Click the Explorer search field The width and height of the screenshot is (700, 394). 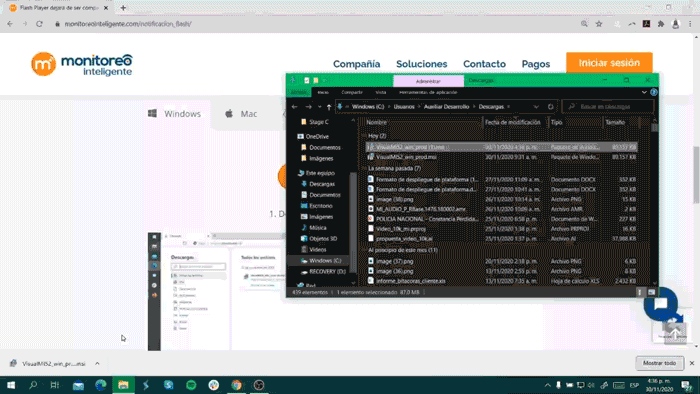pos(608,107)
